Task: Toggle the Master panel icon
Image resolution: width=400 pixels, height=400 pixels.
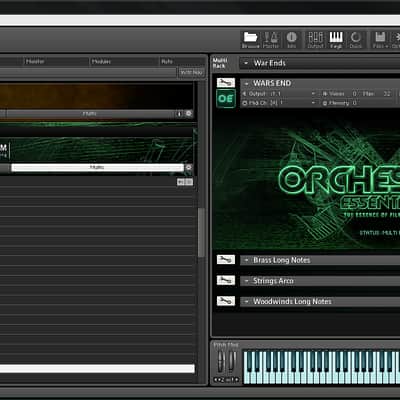Action: click(271, 40)
